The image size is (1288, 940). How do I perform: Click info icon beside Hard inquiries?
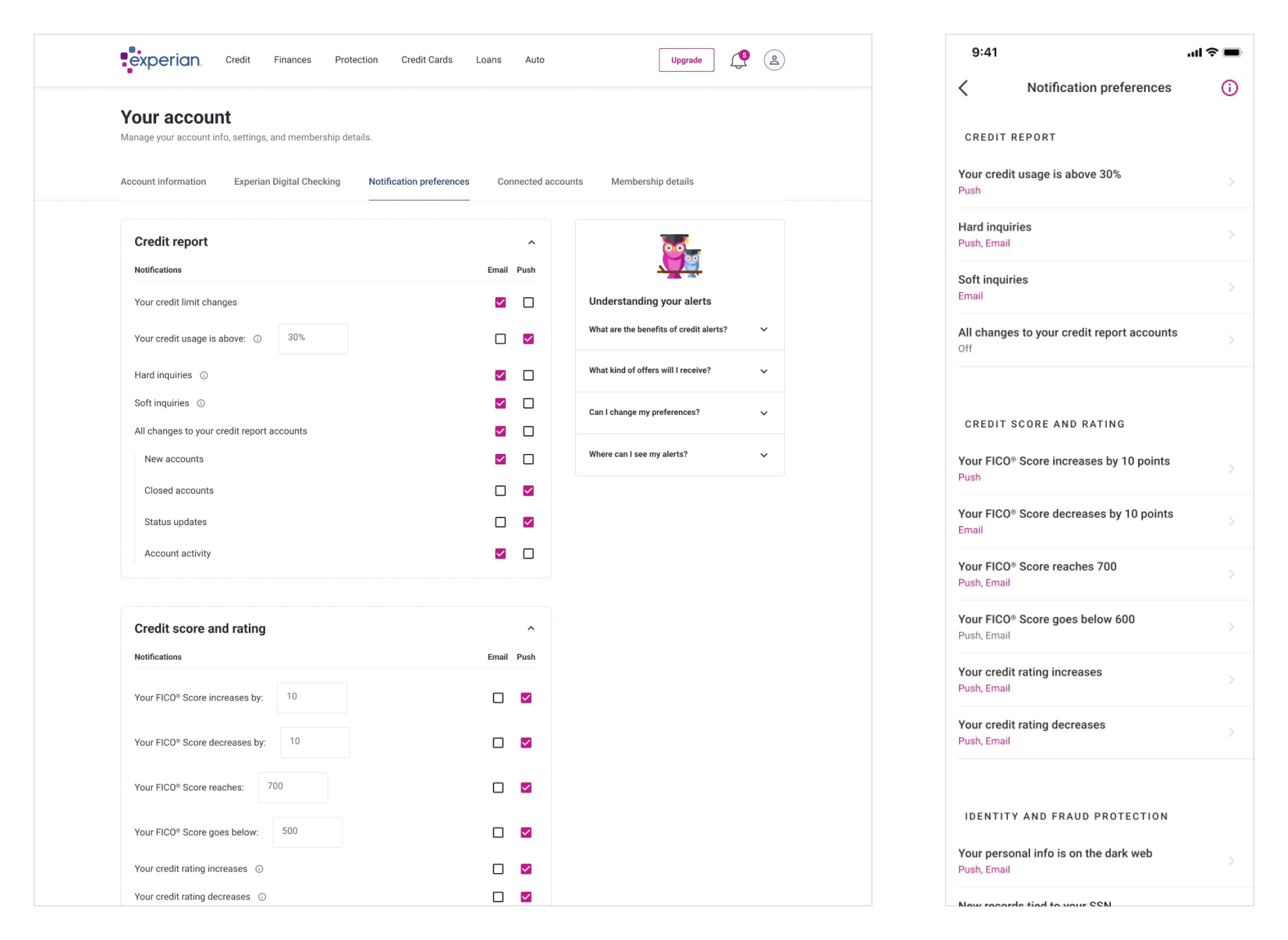pos(204,375)
